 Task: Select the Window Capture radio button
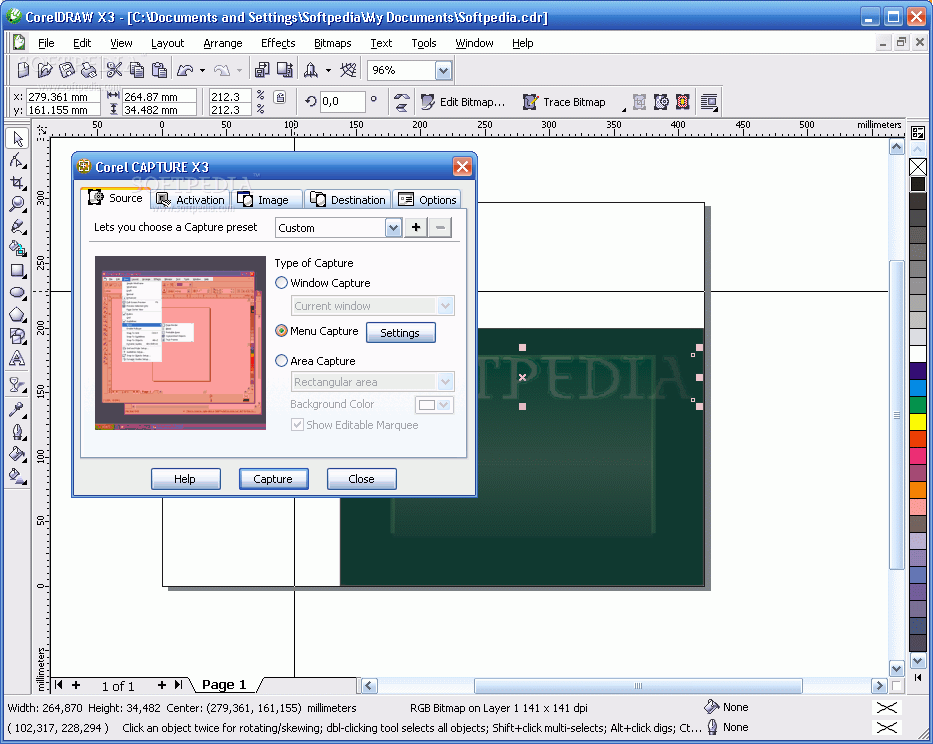281,283
